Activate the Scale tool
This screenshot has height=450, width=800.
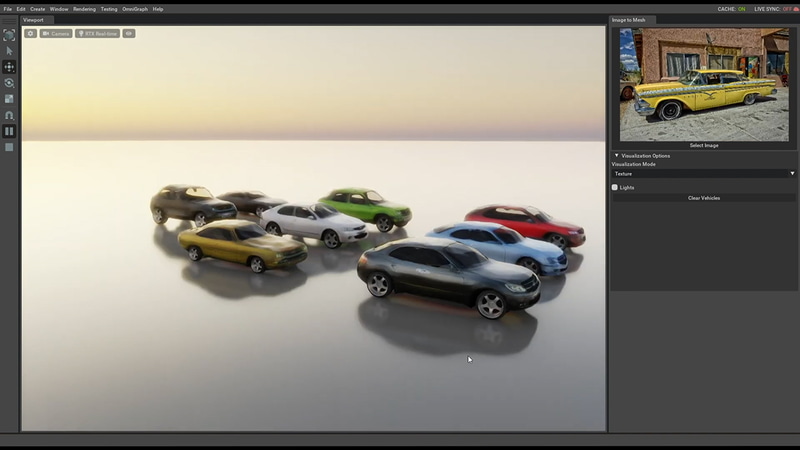9,99
